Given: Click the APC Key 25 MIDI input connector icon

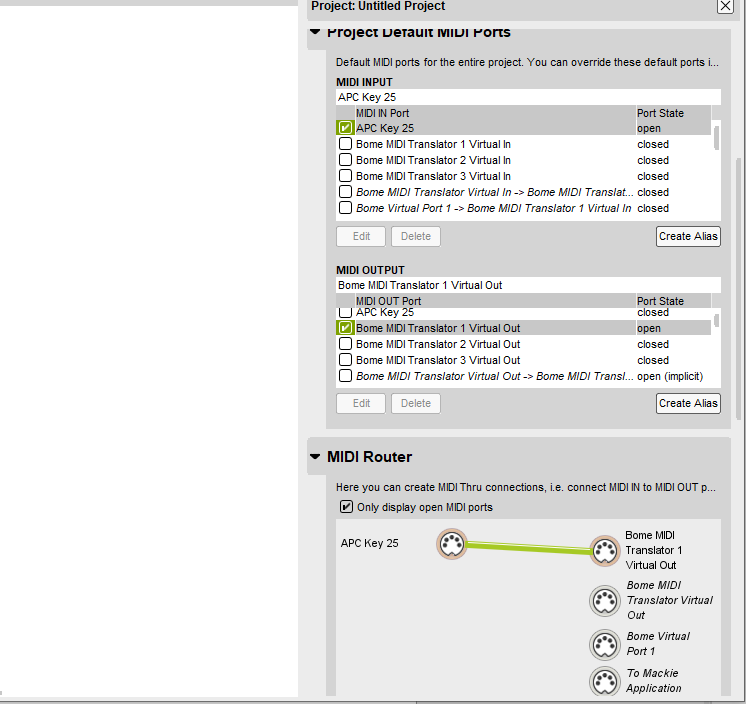Looking at the screenshot, I should pos(452,544).
